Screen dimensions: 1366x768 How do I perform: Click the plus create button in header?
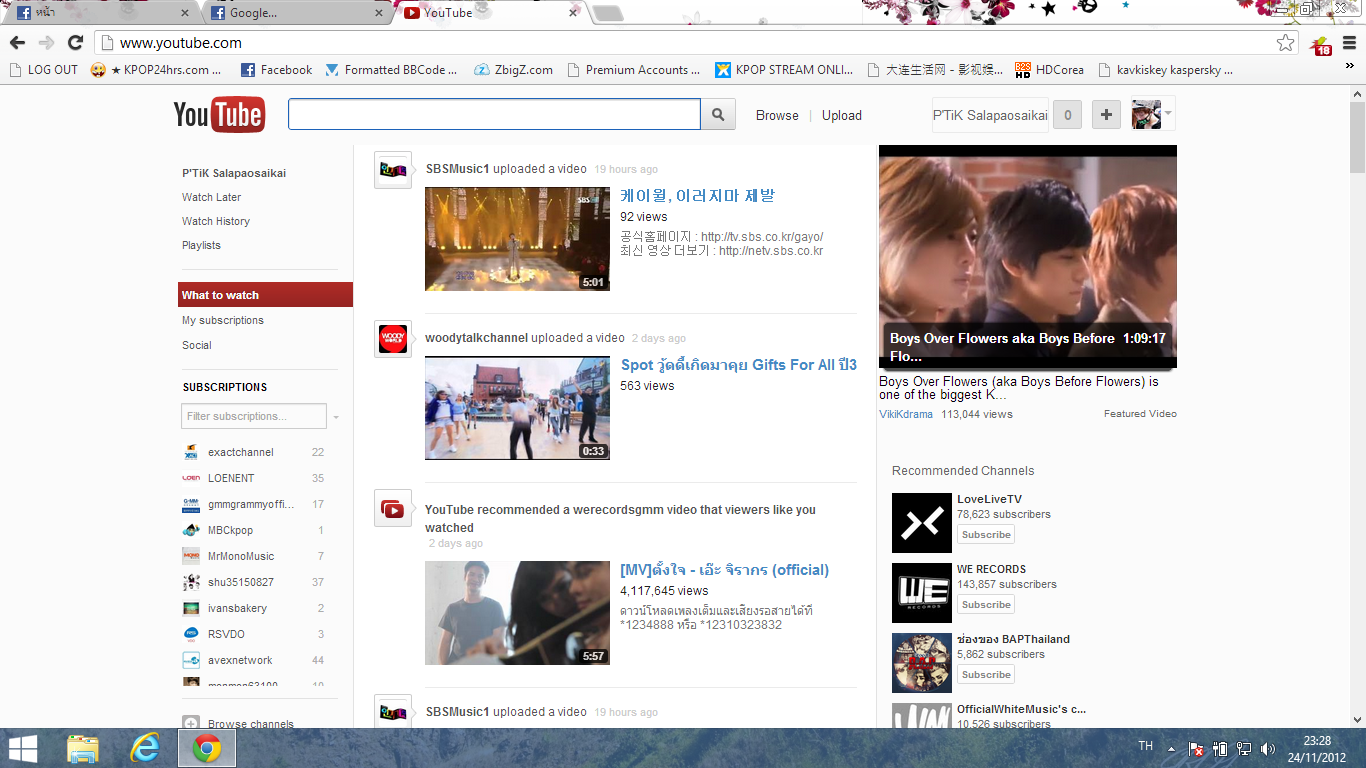(x=1106, y=115)
